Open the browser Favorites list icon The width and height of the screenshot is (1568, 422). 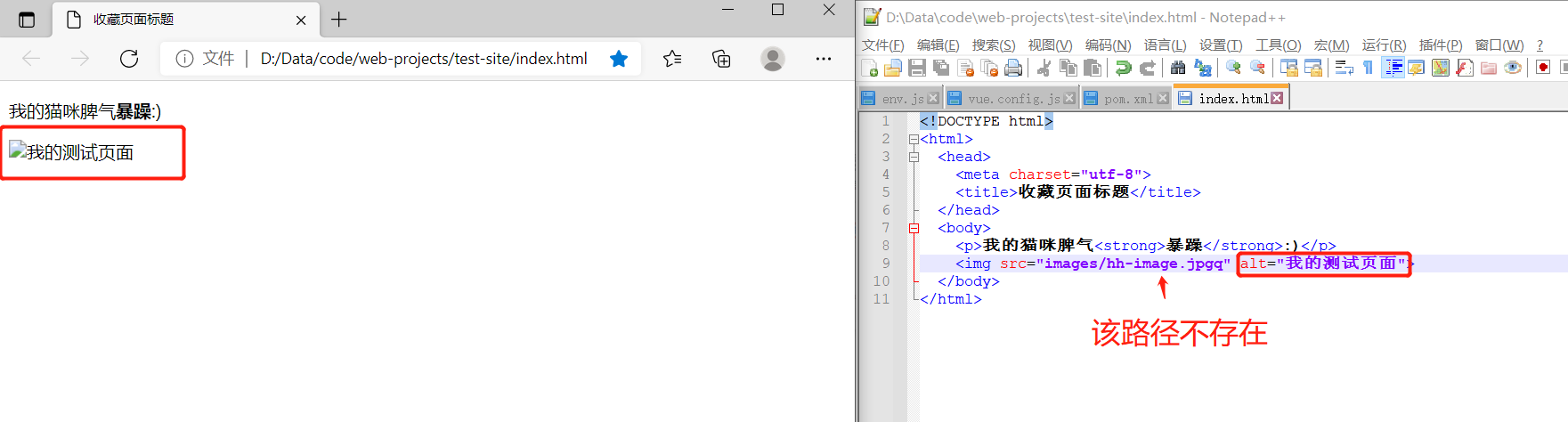point(672,59)
